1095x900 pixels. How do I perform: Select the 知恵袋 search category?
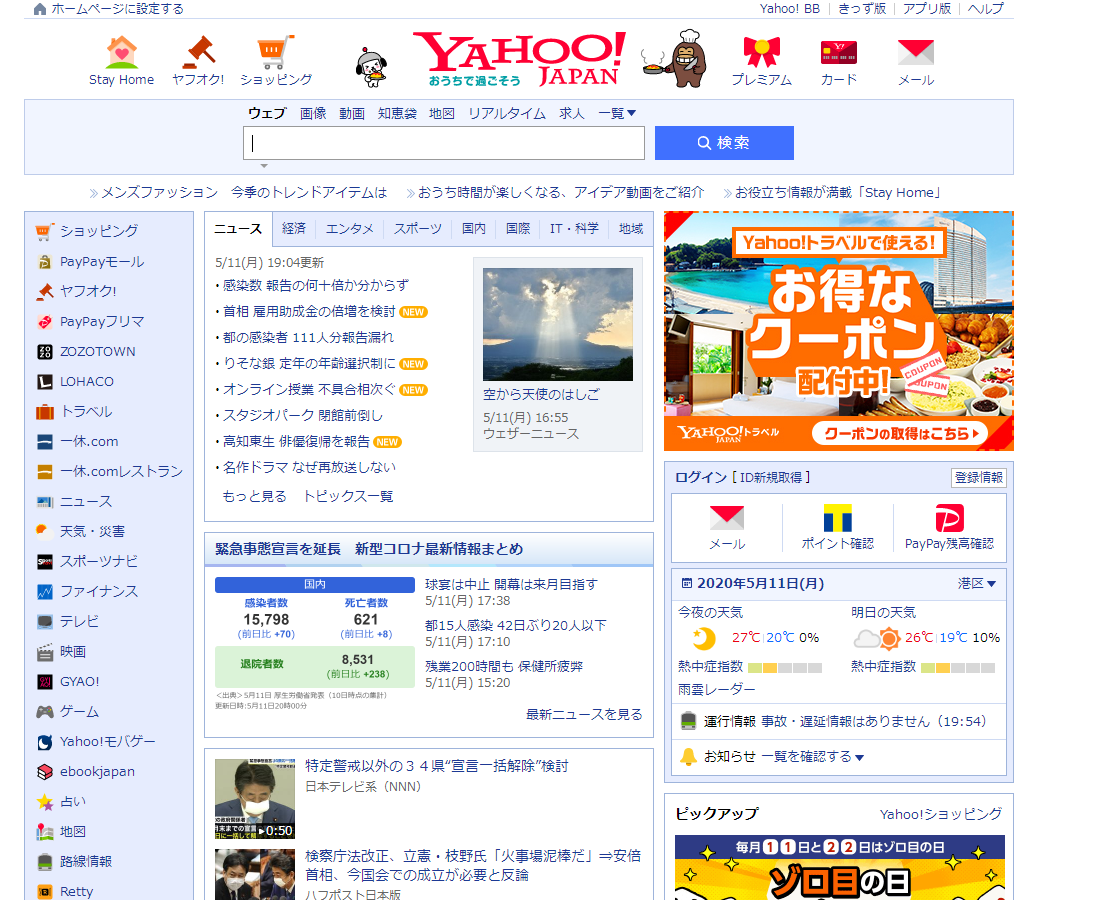[397, 113]
